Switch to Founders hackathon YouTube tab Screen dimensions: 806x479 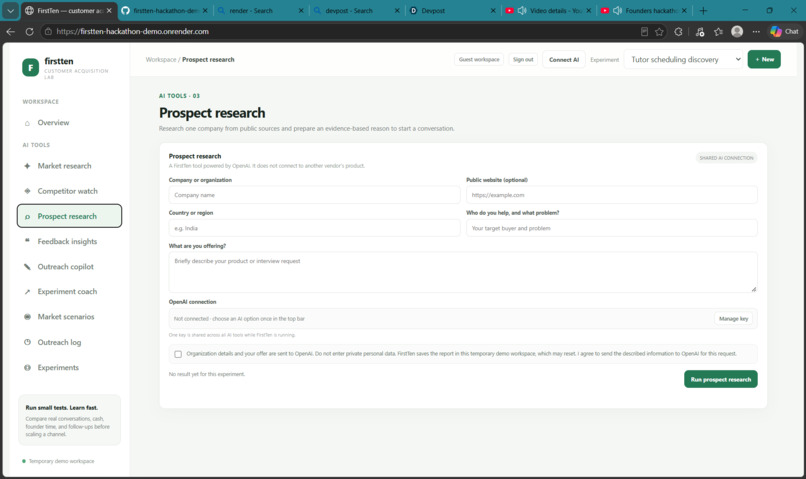point(644,10)
